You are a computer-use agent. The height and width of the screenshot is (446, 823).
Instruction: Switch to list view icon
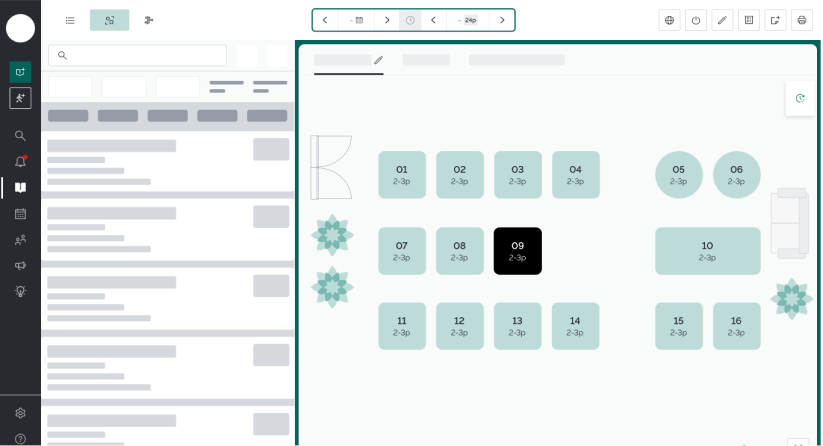[70, 20]
